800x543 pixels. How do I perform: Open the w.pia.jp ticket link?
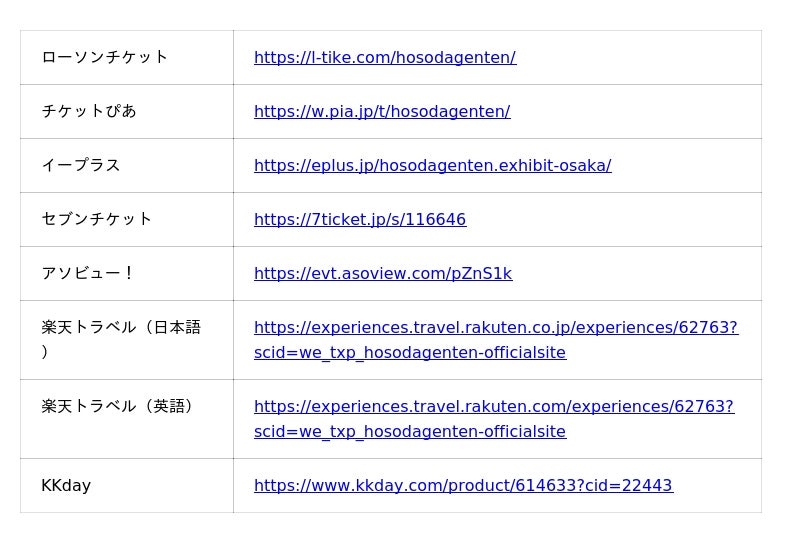click(382, 111)
